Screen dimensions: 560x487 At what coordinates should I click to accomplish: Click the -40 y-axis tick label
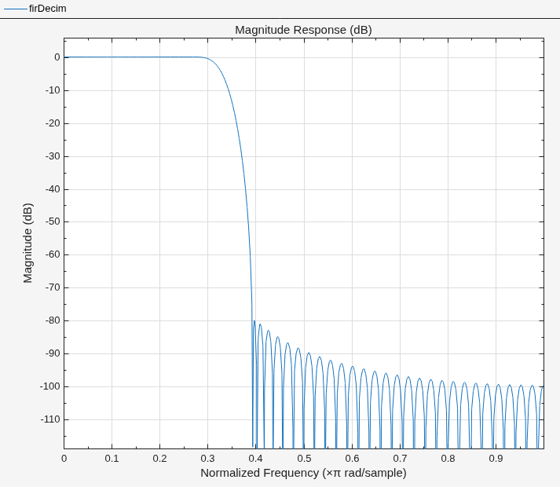point(52,189)
